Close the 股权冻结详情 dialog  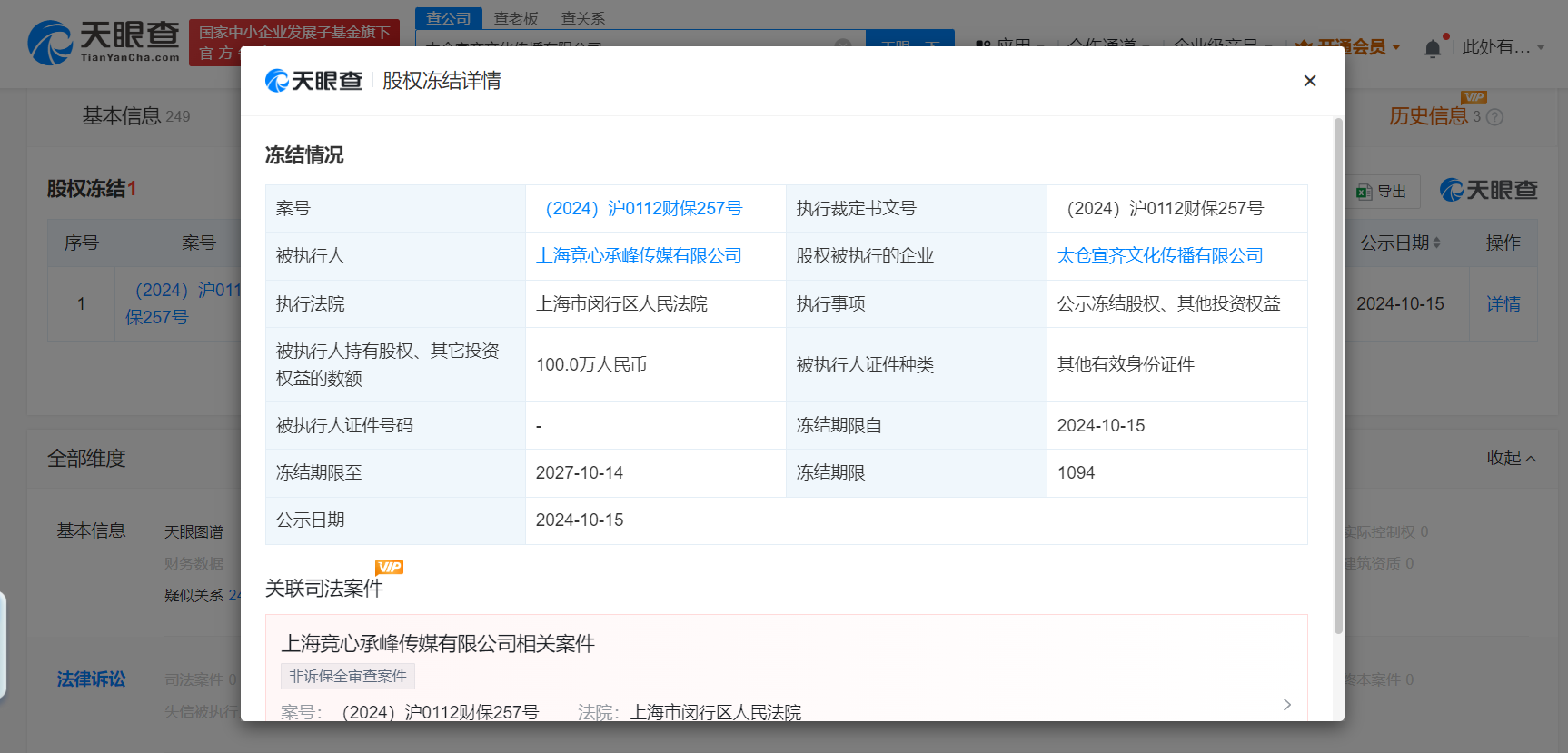[x=1310, y=81]
